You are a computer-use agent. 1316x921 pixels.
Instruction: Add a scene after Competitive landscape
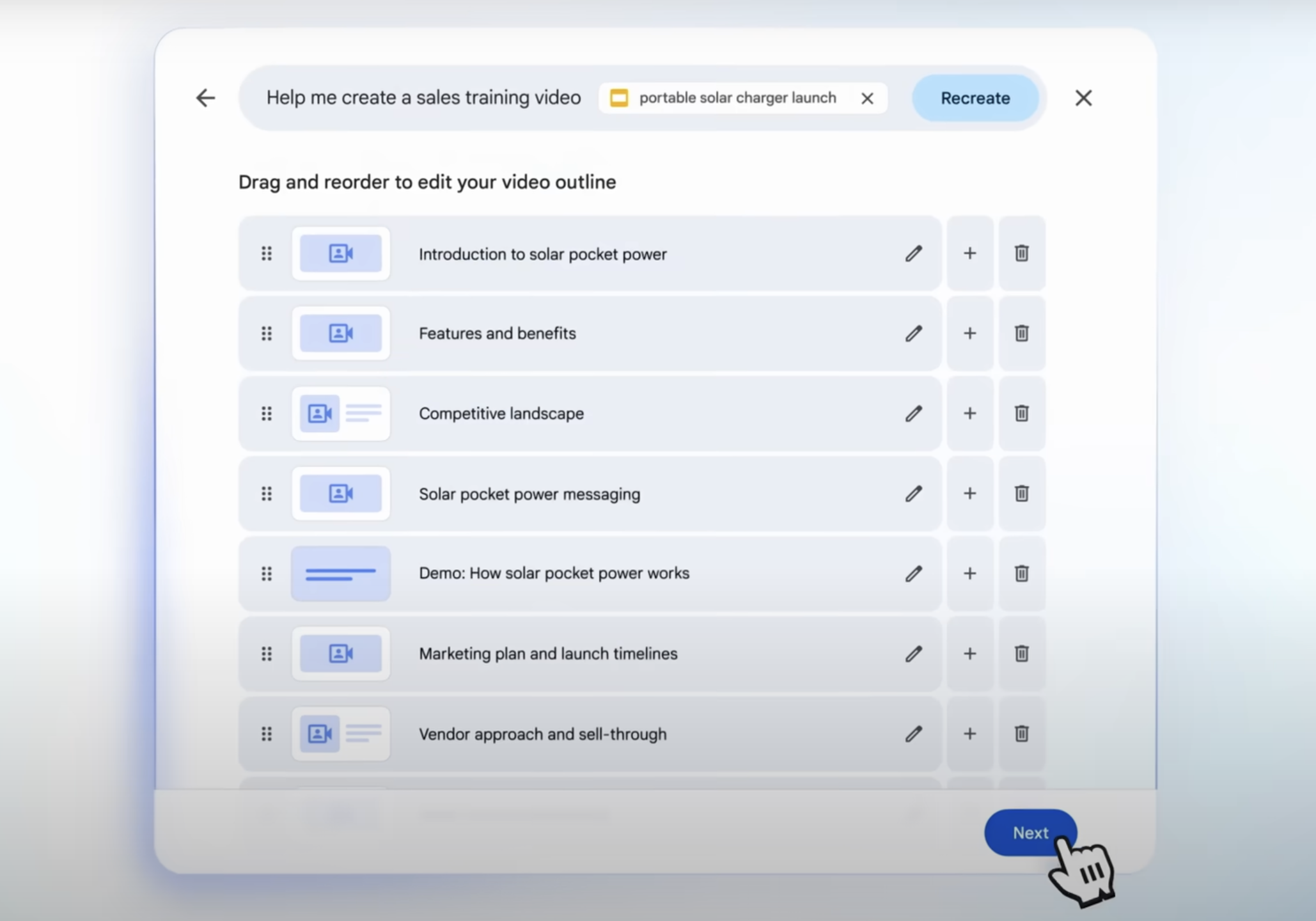pyautogui.click(x=970, y=413)
